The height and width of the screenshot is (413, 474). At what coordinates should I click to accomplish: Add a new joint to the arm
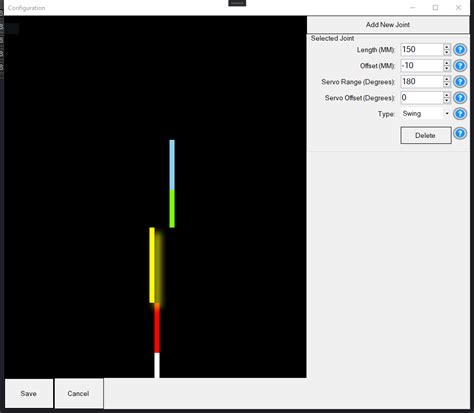[388, 25]
